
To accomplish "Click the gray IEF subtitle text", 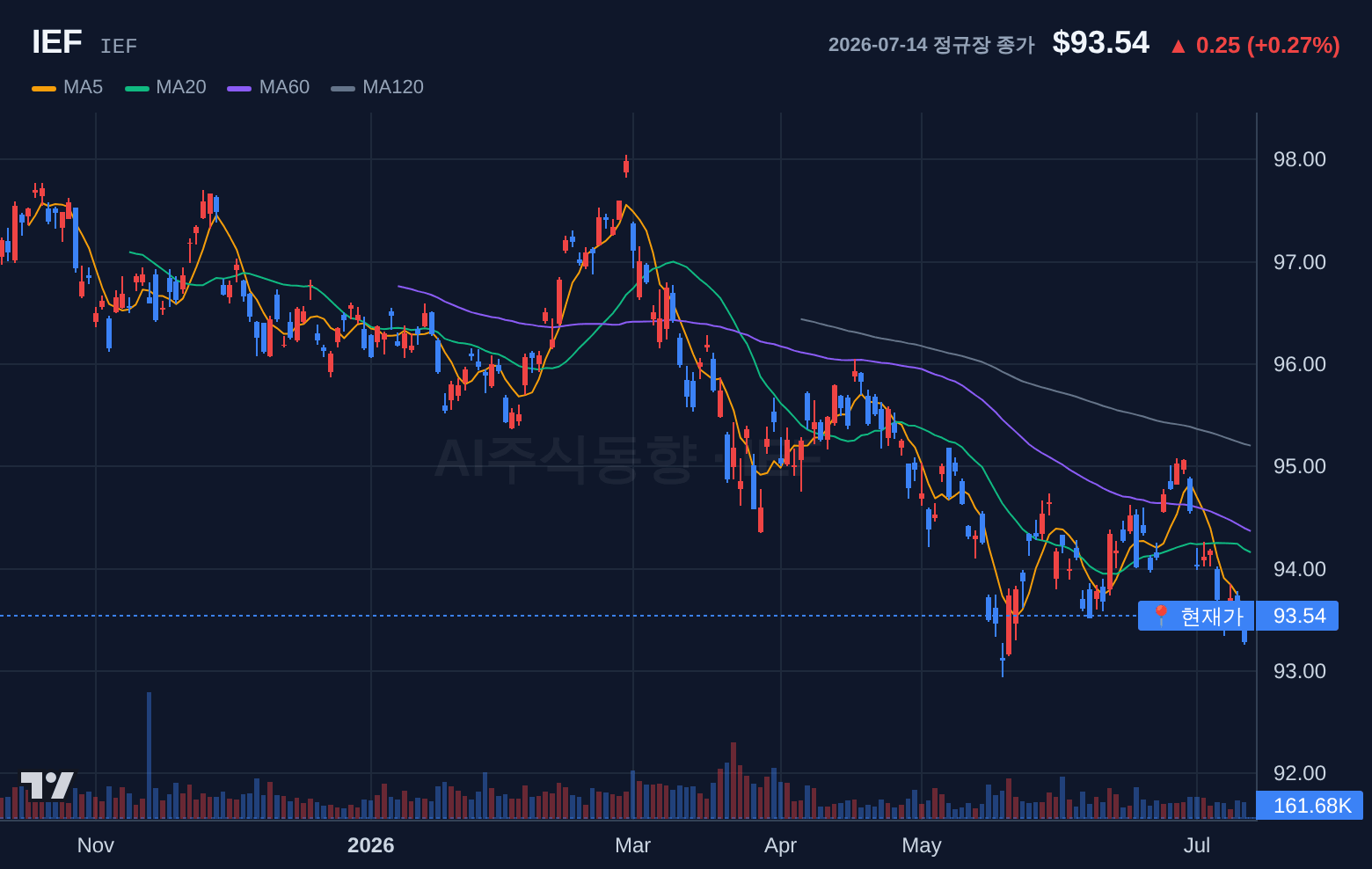I will 119,46.
